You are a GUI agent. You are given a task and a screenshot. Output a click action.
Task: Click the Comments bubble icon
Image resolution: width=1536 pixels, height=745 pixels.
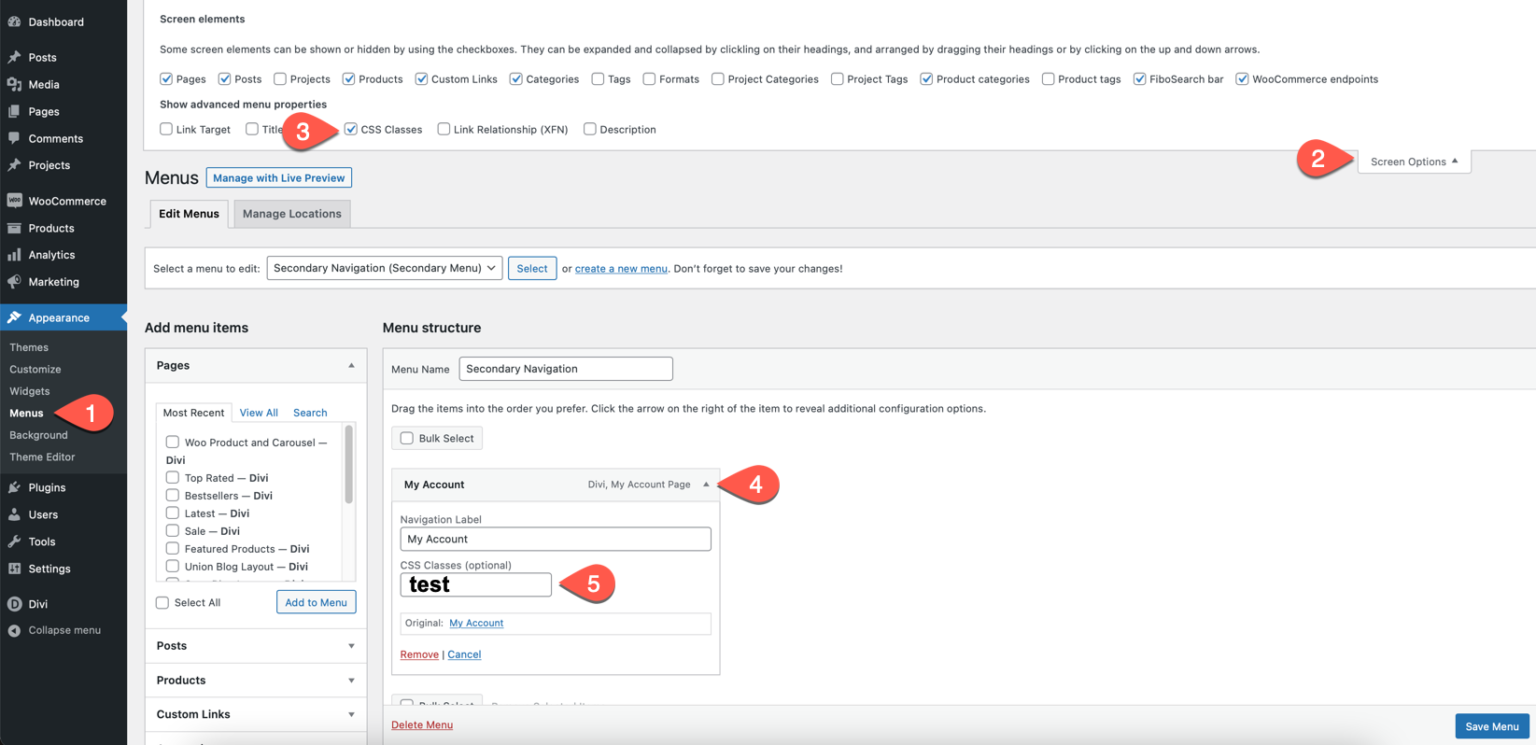point(14,139)
